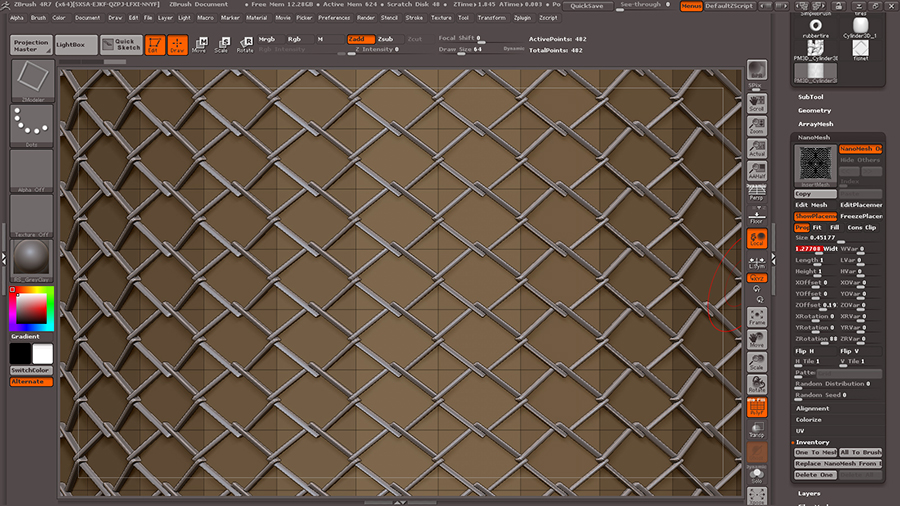Expand the SubTool palette section
This screenshot has width=900, height=506.
(x=810, y=97)
